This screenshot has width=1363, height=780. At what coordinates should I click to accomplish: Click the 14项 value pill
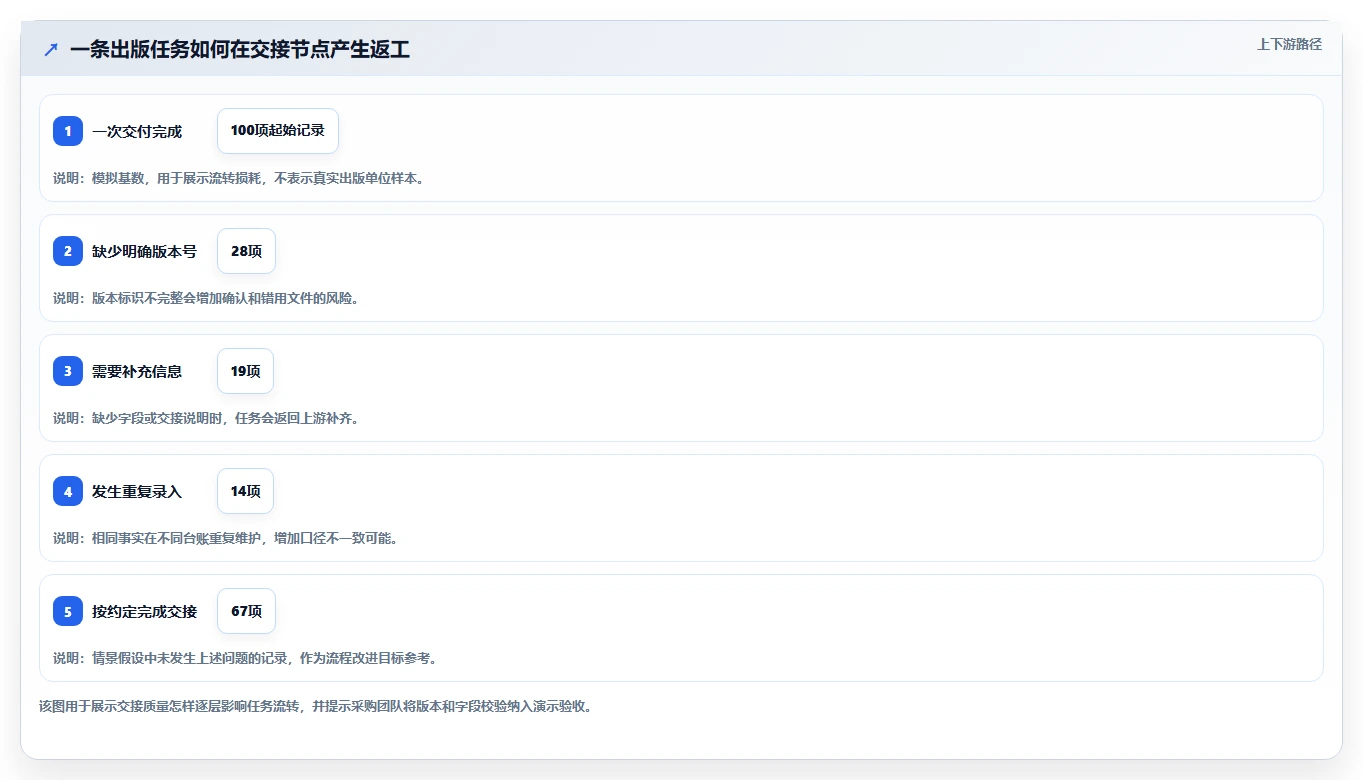click(245, 491)
